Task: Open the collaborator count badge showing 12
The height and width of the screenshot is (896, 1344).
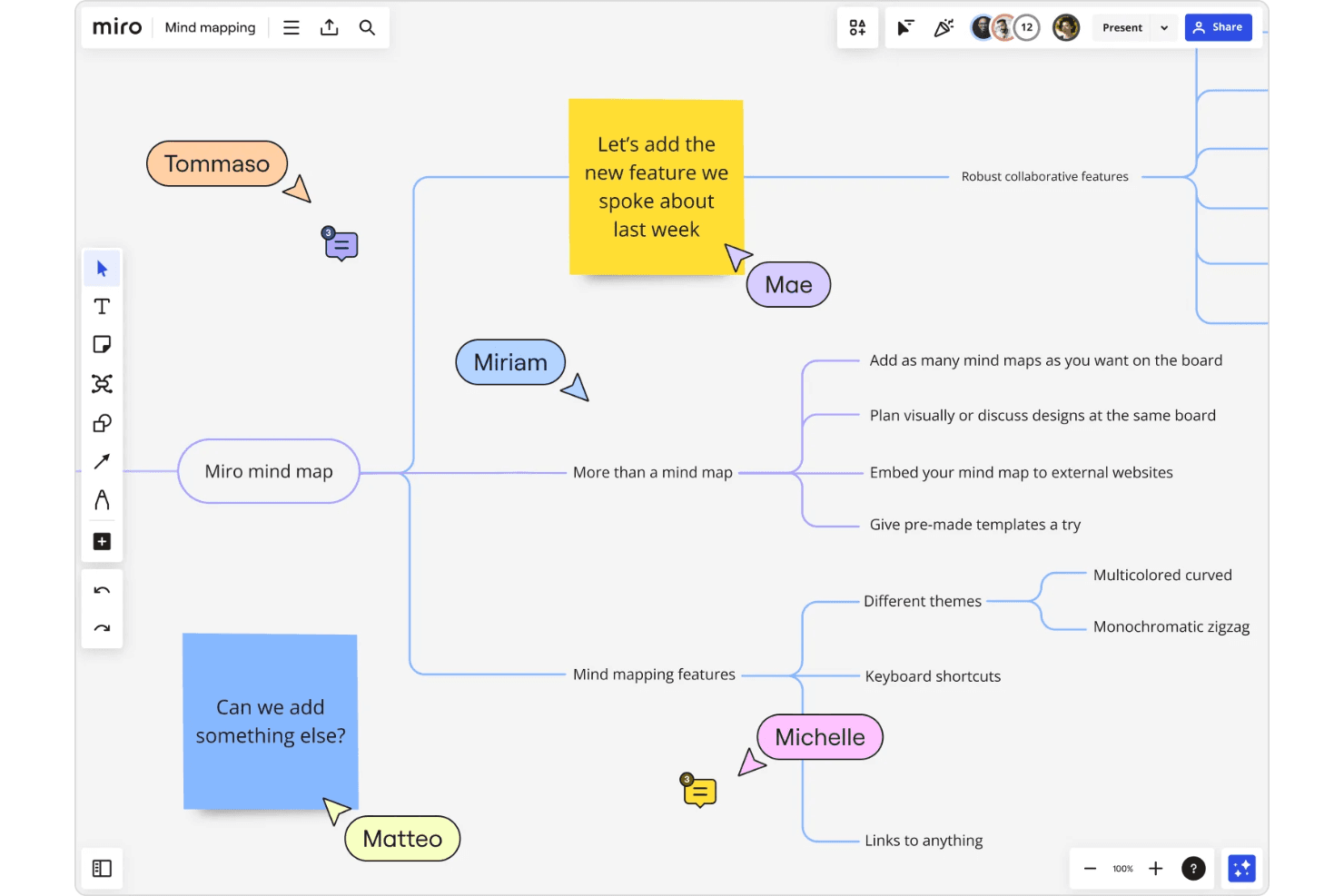Action: click(x=1027, y=27)
